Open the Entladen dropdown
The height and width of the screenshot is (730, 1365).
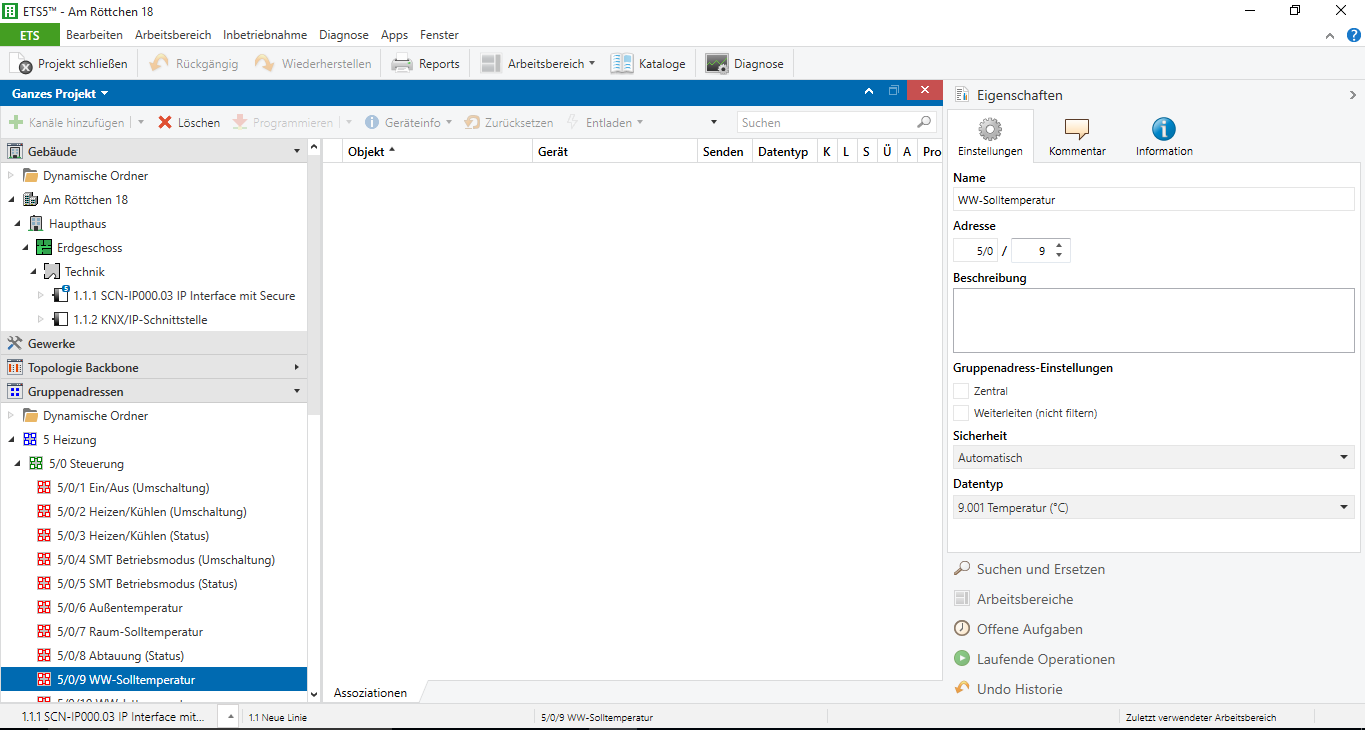click(604, 122)
